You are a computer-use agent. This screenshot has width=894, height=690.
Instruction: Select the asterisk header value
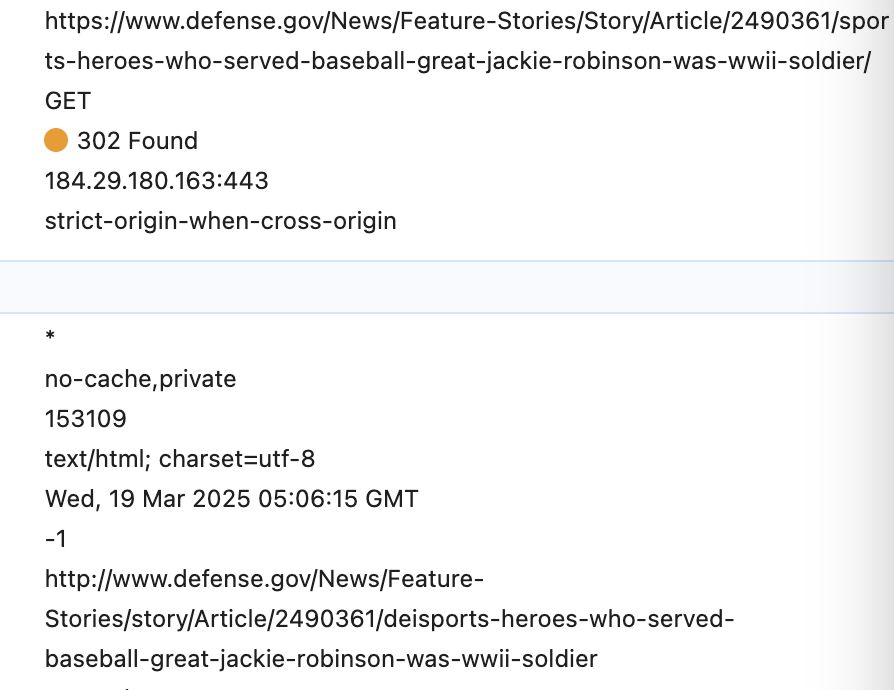[50, 336]
